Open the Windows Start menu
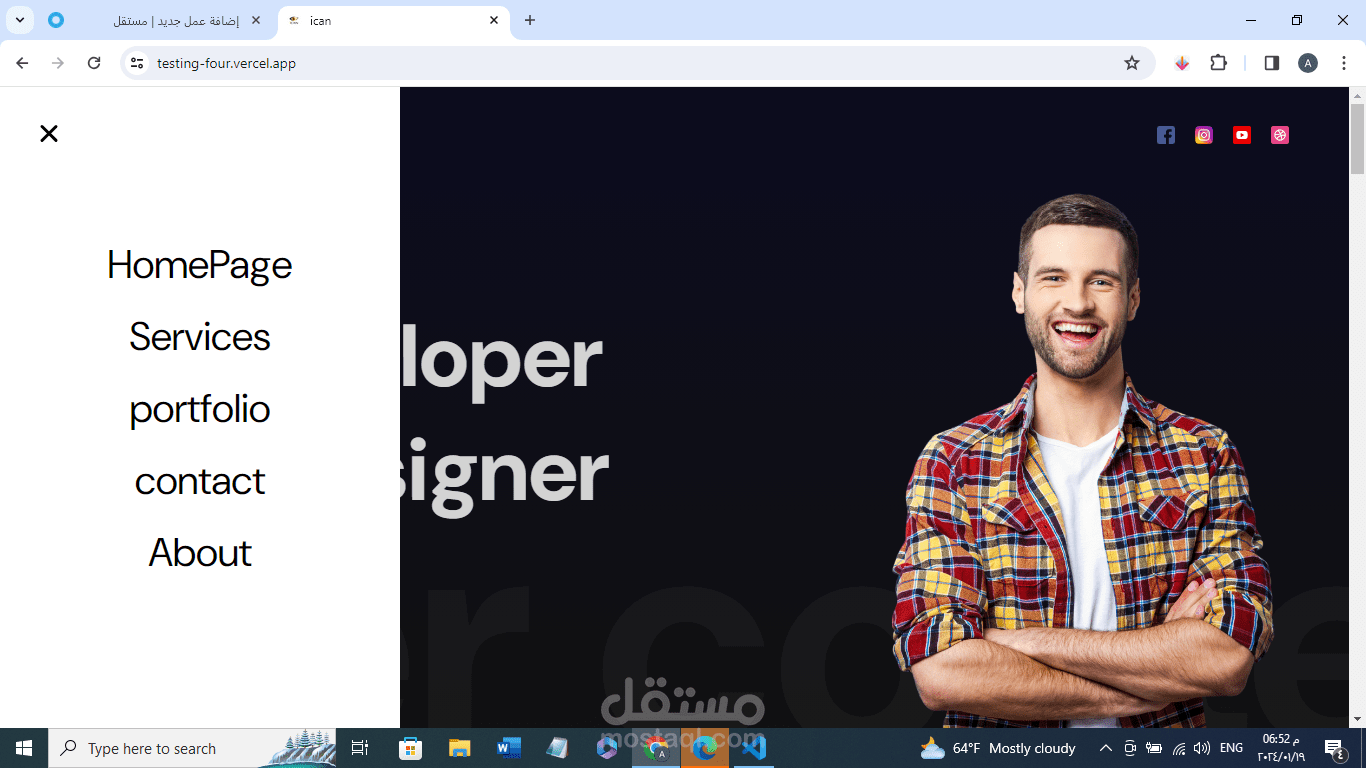This screenshot has width=1366, height=768. pos(24,748)
